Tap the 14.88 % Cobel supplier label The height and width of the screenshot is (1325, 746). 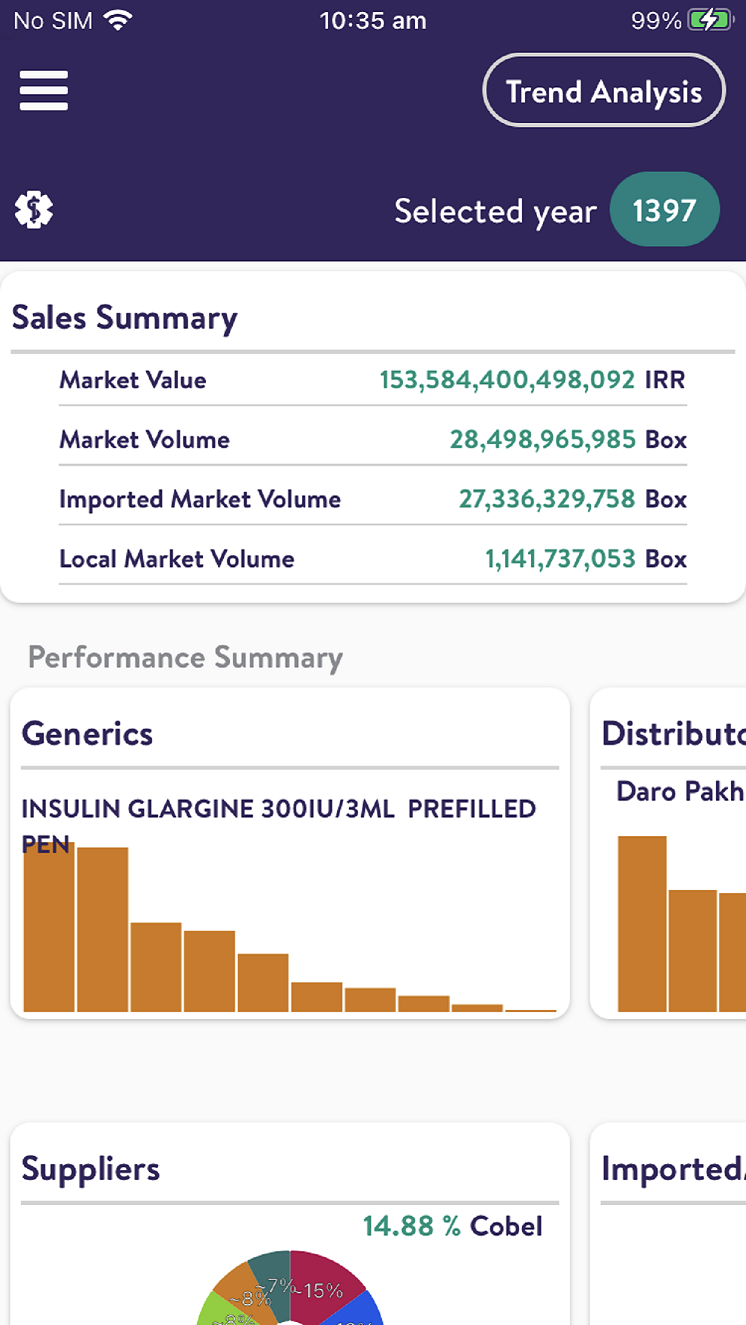click(452, 1226)
